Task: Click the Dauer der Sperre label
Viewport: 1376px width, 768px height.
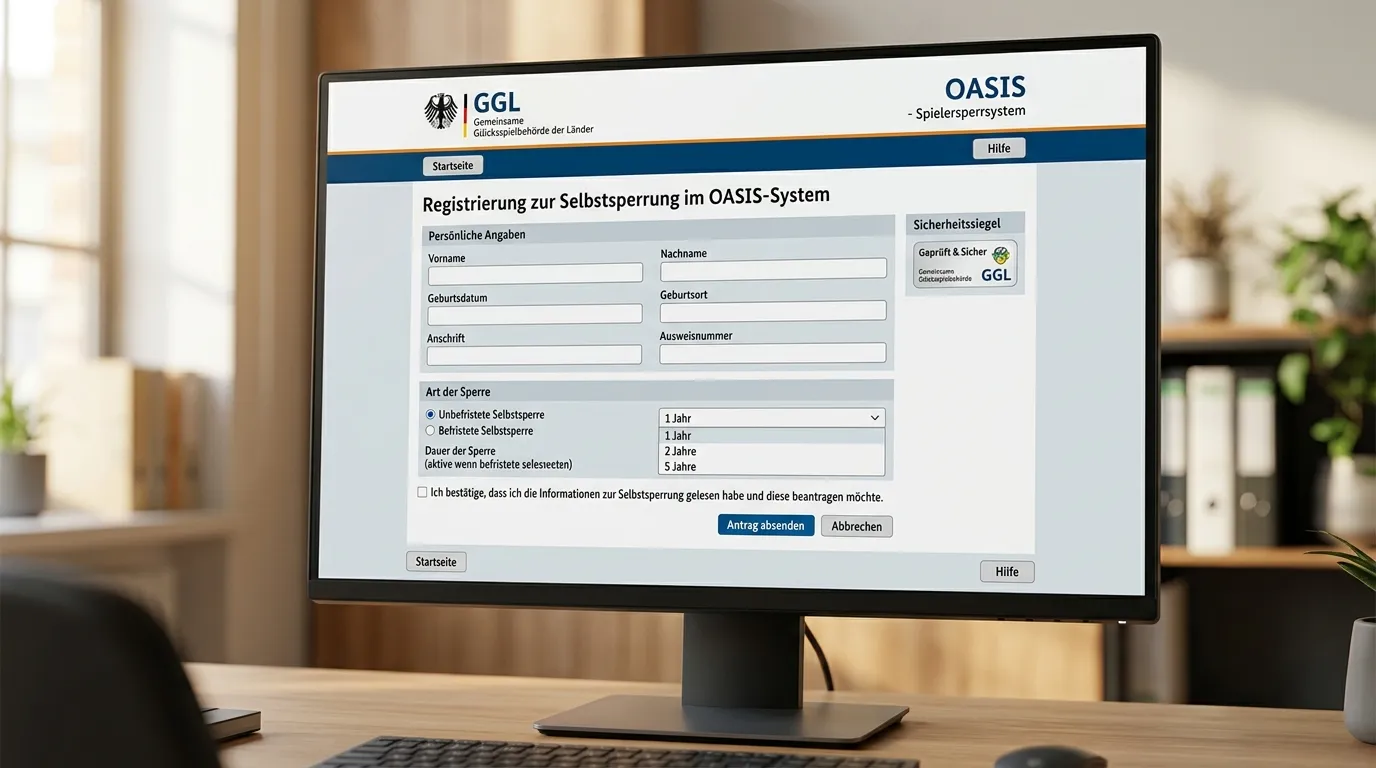Action: tap(460, 451)
